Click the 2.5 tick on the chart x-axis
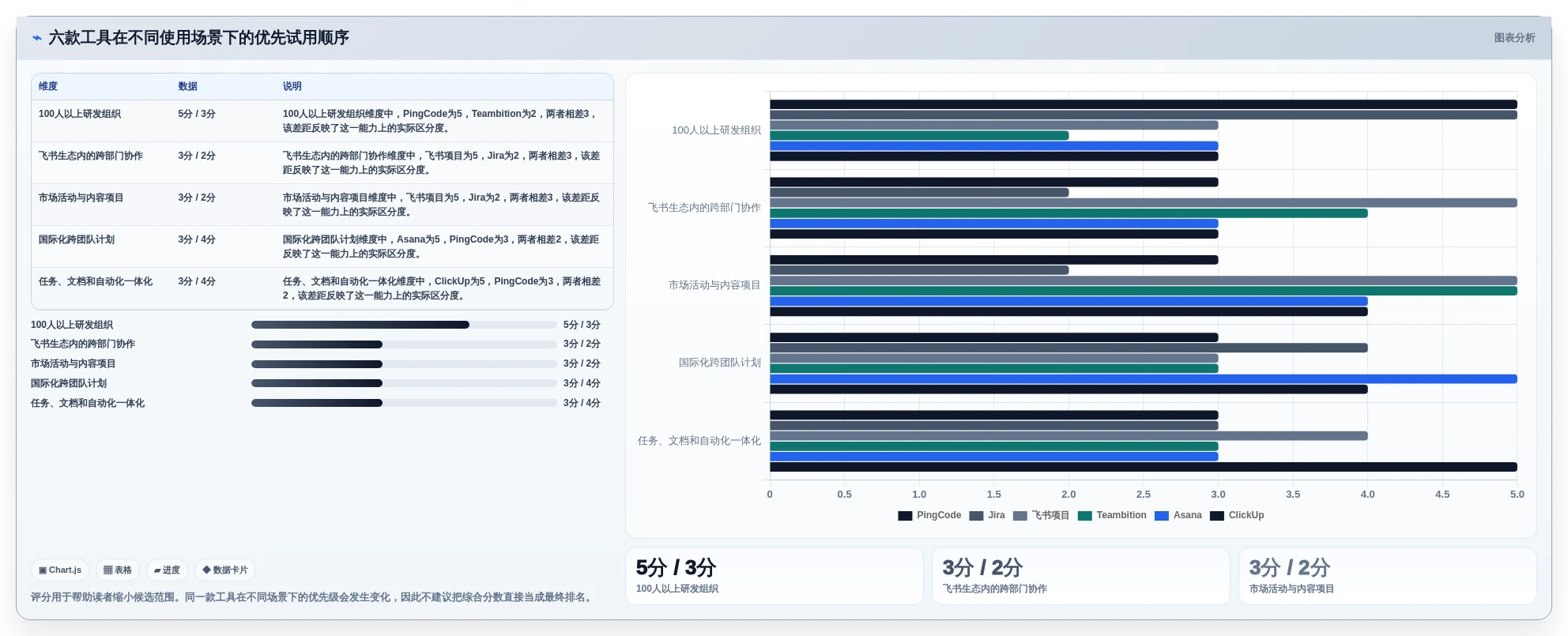This screenshot has height=636, width=1568. tap(1144, 495)
